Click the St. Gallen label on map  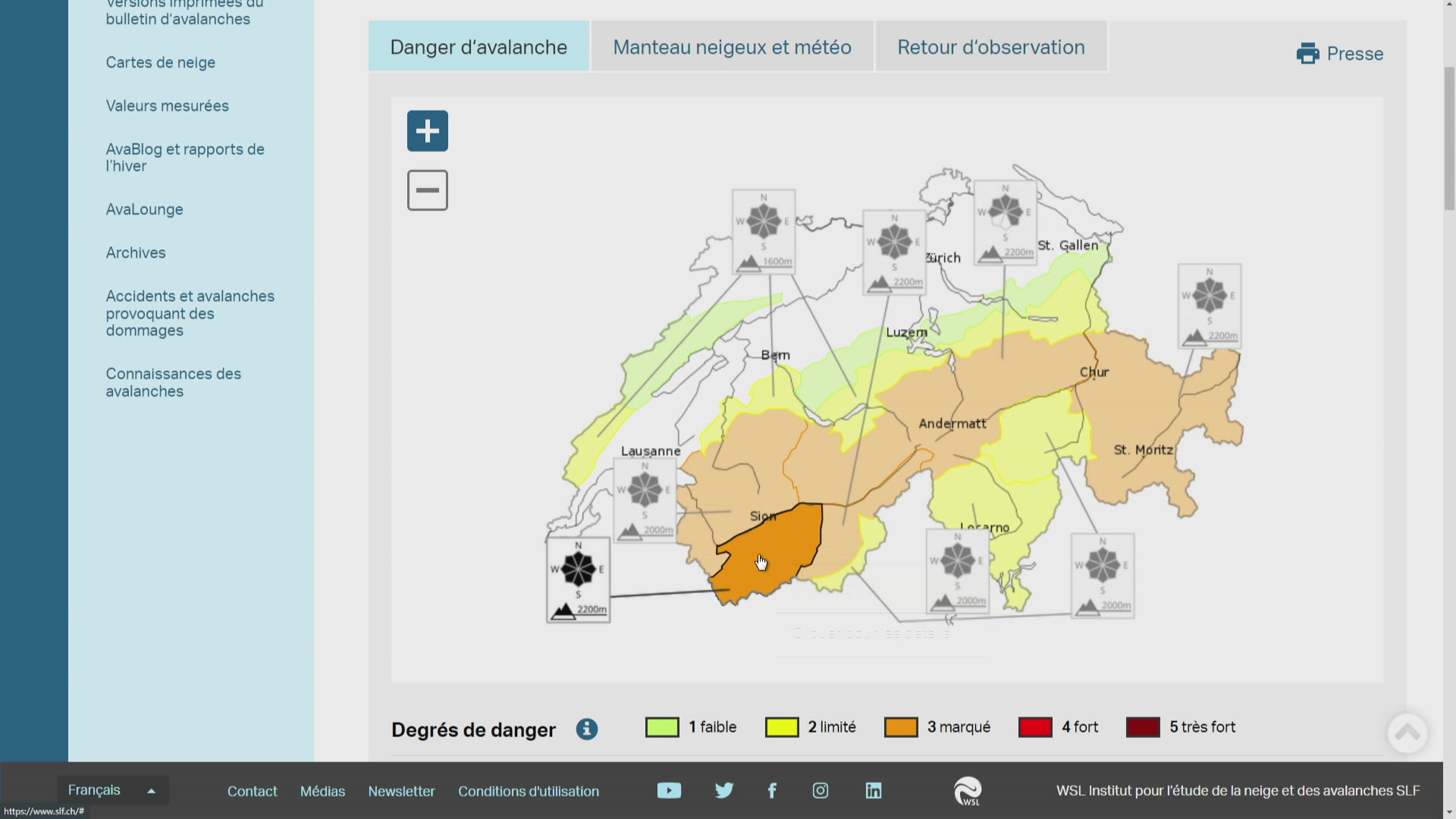click(x=1068, y=245)
